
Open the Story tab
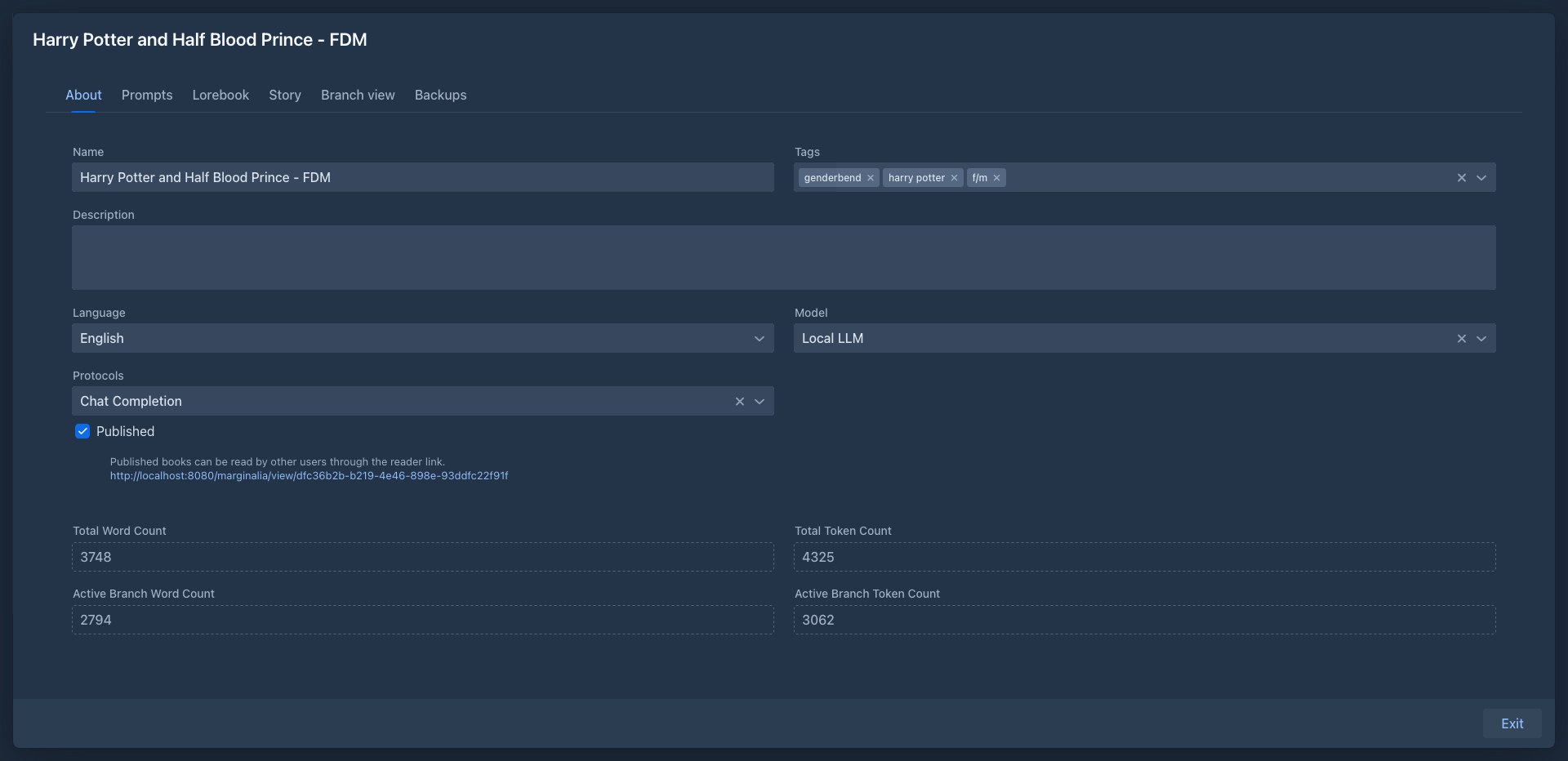point(285,95)
